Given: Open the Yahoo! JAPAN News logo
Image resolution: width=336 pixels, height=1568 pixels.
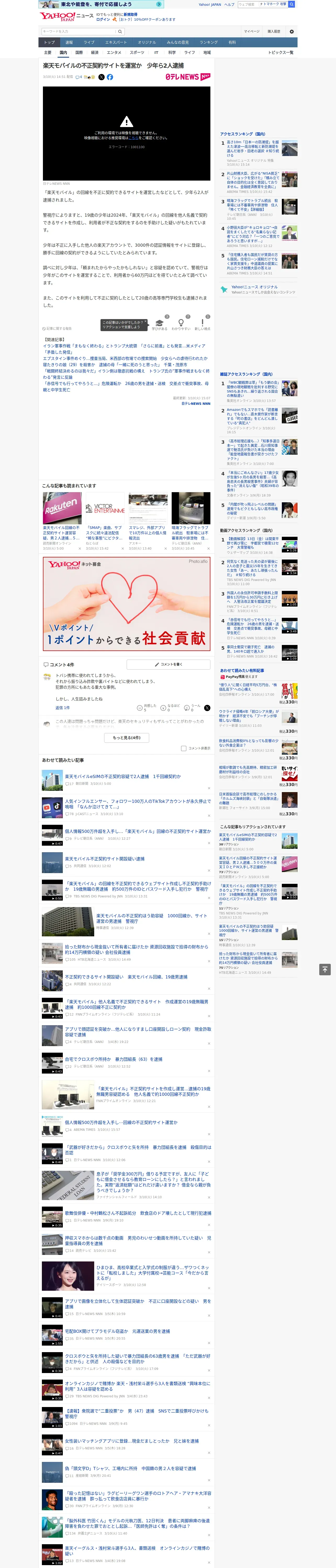Looking at the screenshot, I should tap(66, 16).
